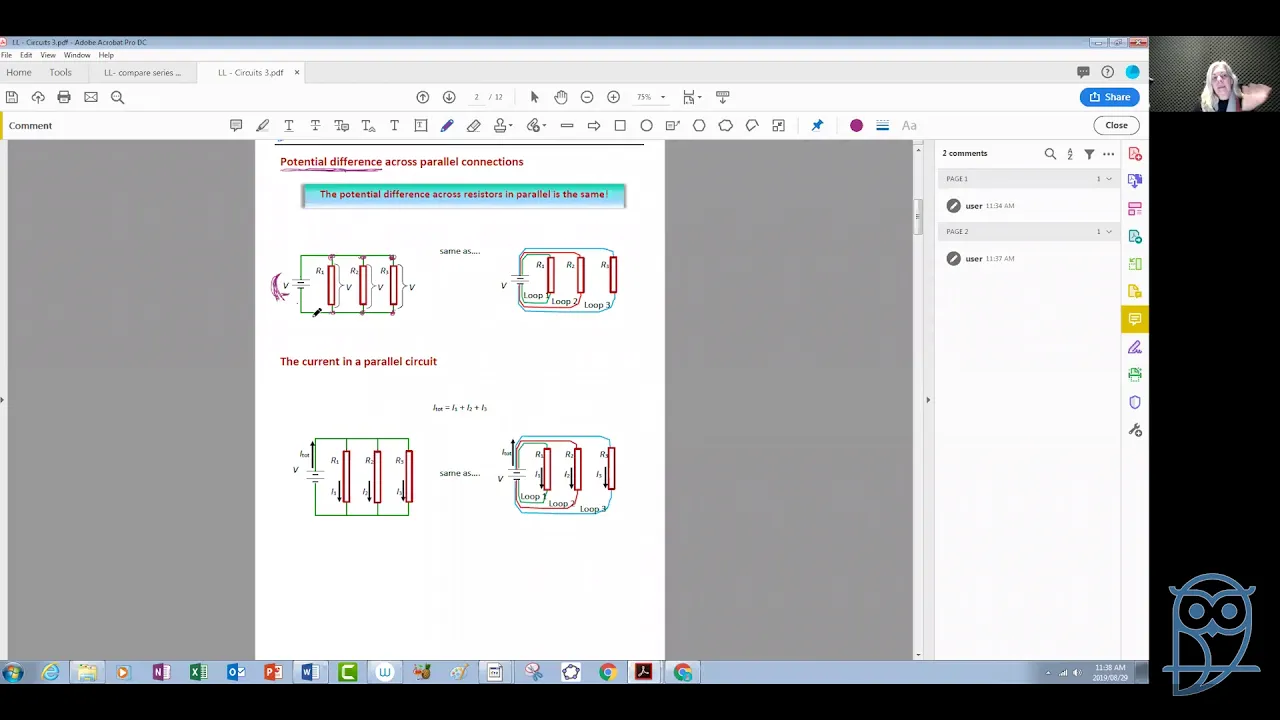Search comments with magnifier icon

click(1050, 154)
